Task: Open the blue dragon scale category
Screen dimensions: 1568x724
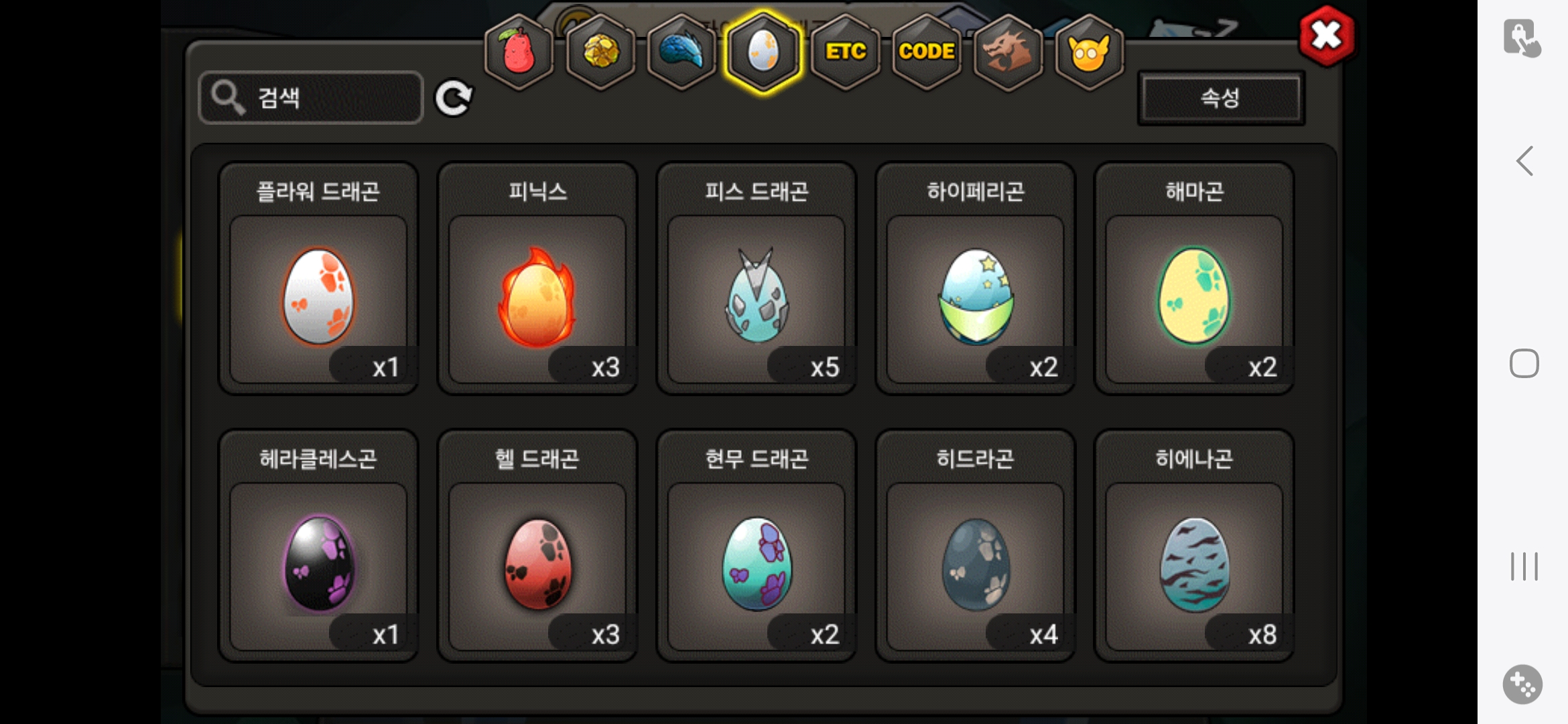Action: pos(682,52)
